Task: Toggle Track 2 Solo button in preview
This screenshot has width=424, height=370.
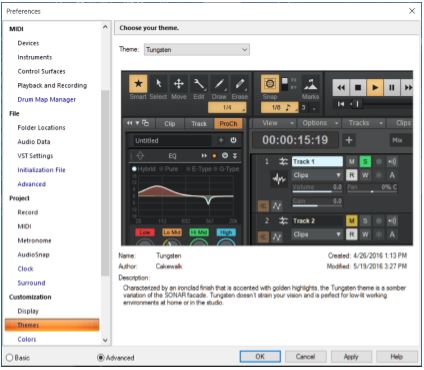Action: (x=365, y=221)
